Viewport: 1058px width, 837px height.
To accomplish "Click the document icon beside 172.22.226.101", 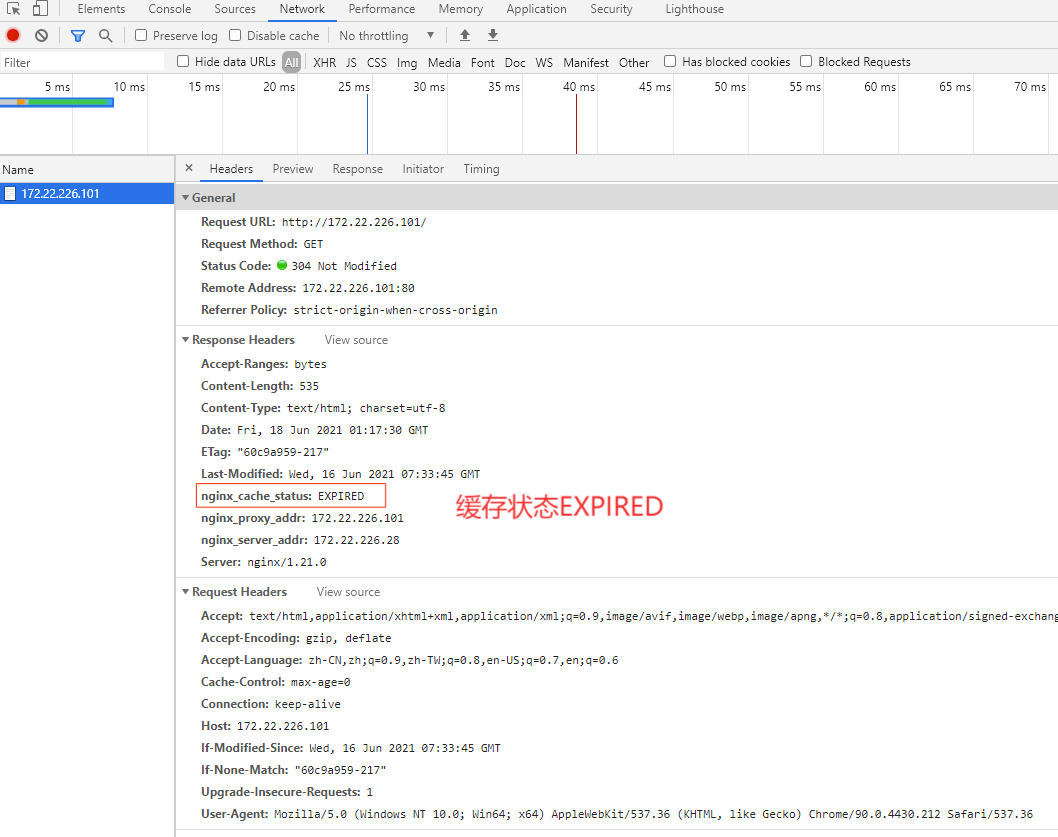I will [x=10, y=194].
